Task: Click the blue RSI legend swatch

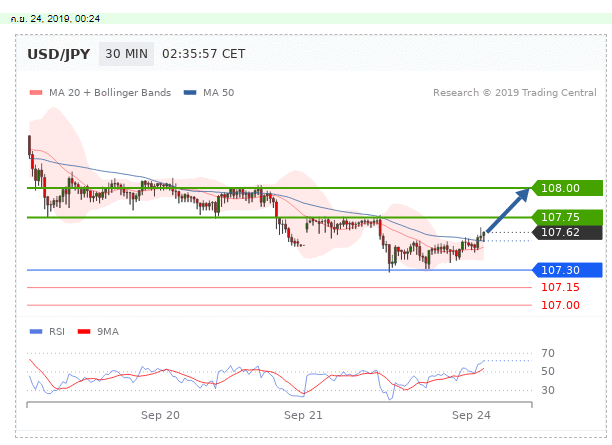Action: pyautogui.click(x=36, y=331)
